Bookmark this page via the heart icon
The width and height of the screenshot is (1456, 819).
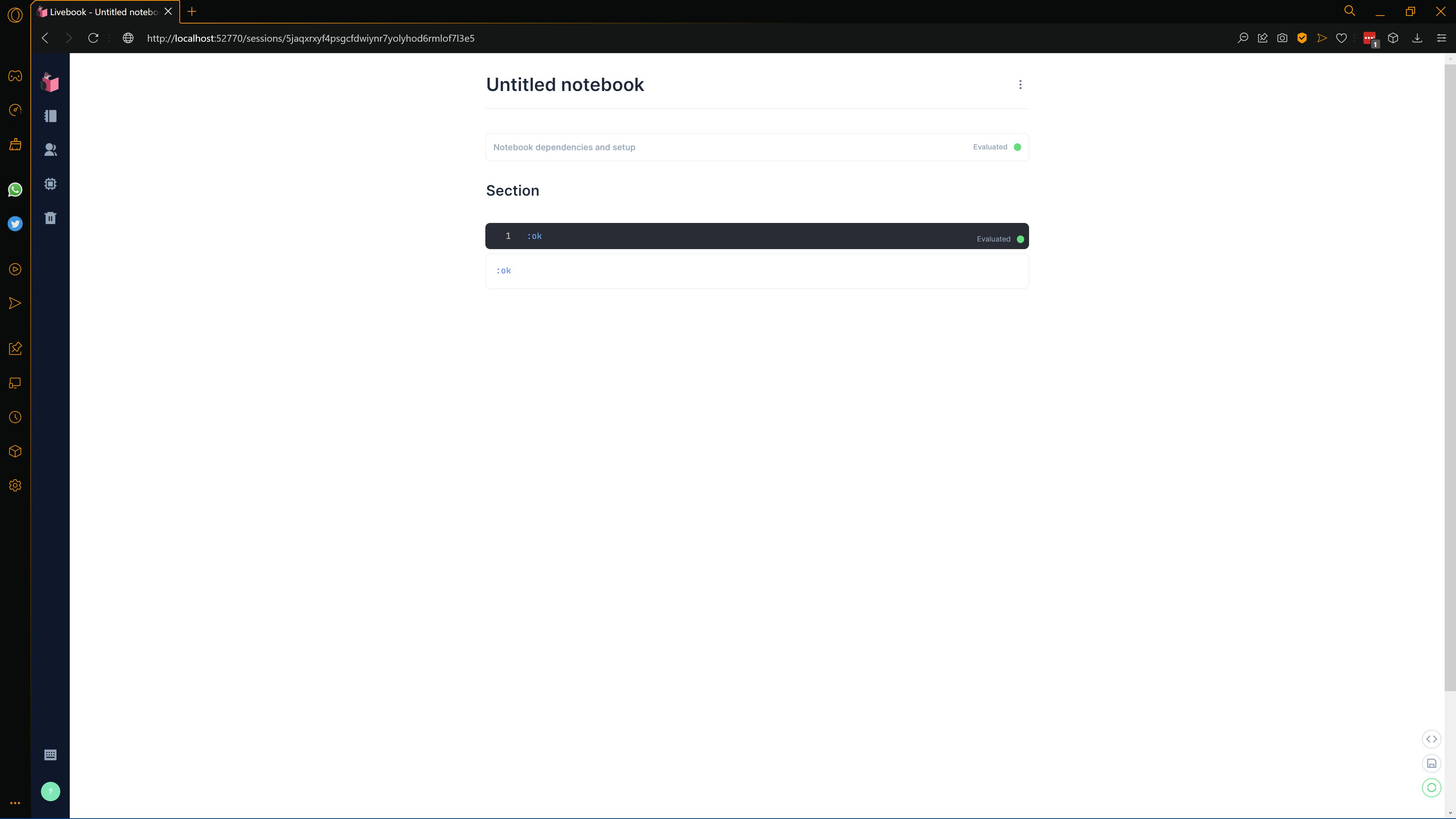pyautogui.click(x=1342, y=38)
